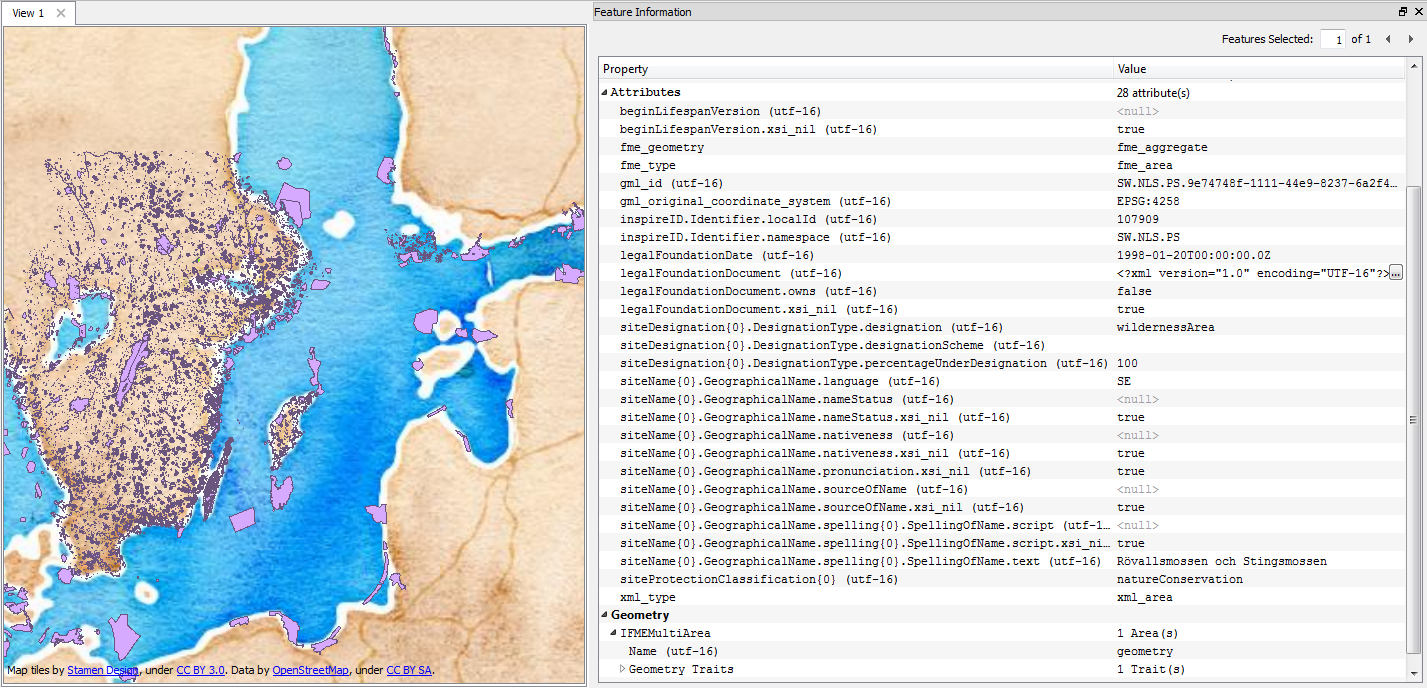
Task: Select the Name (utf-16) geometry row
Action: 1002,651
